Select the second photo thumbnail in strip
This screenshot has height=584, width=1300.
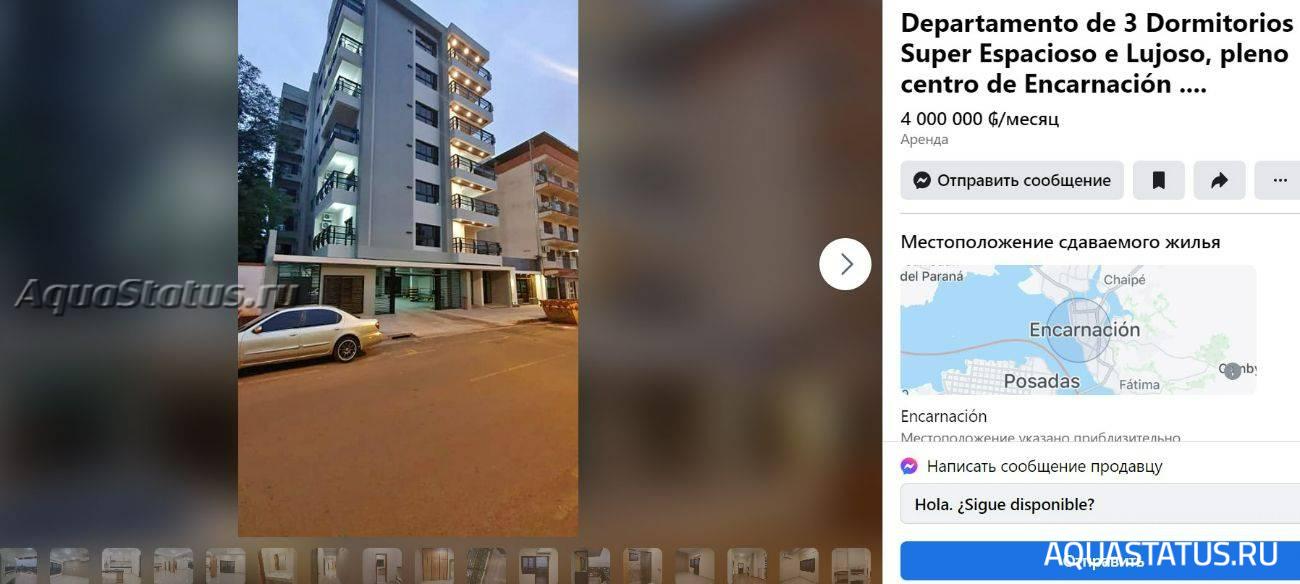point(69,566)
